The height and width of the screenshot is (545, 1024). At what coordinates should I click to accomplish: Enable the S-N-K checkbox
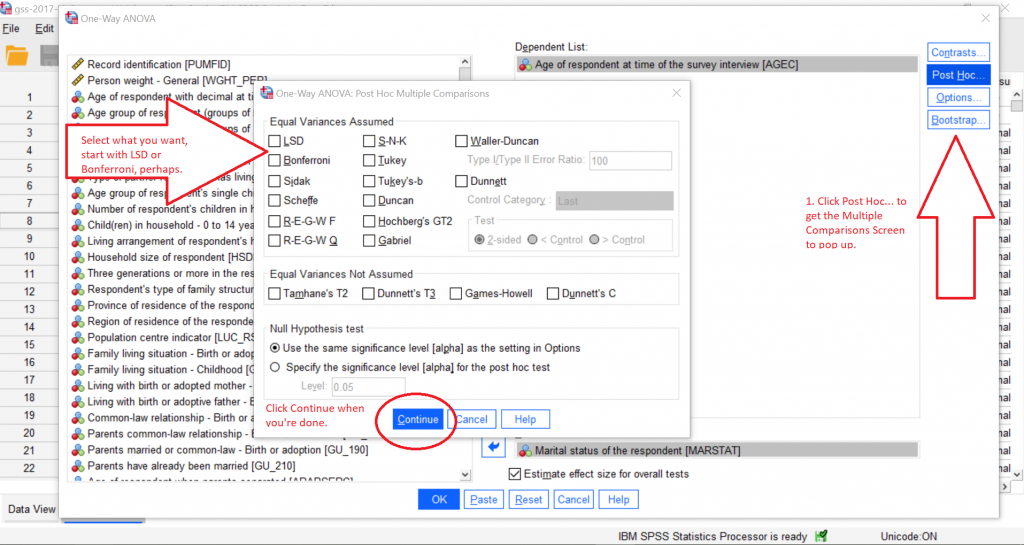point(369,141)
